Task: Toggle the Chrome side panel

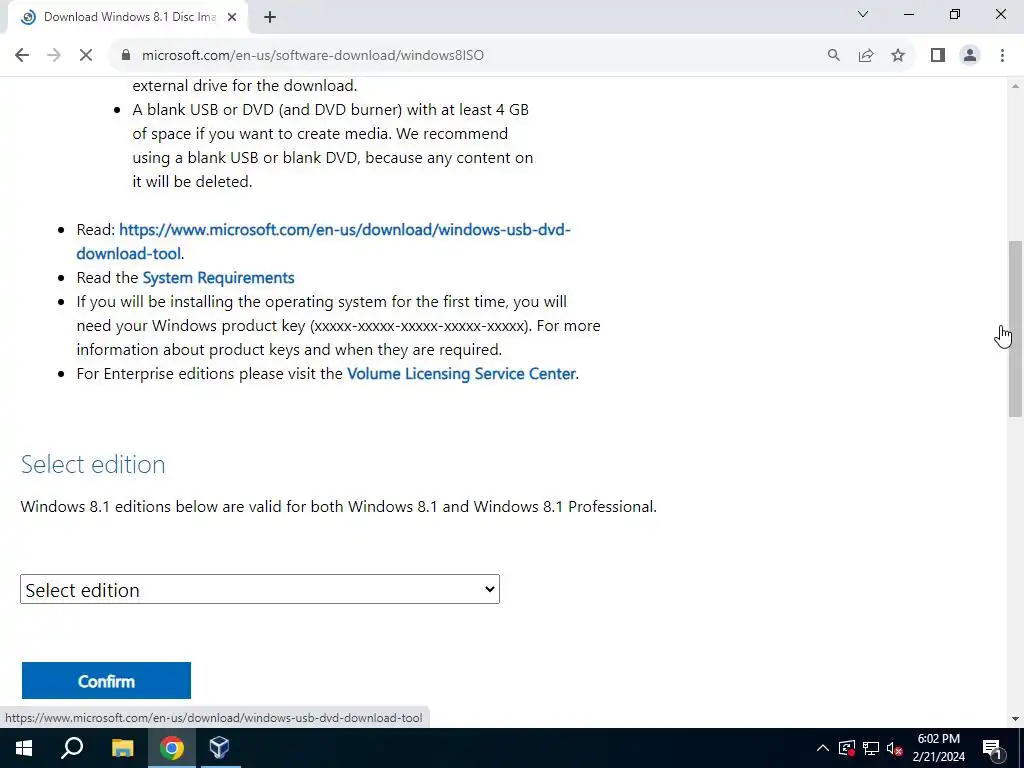Action: (938, 55)
